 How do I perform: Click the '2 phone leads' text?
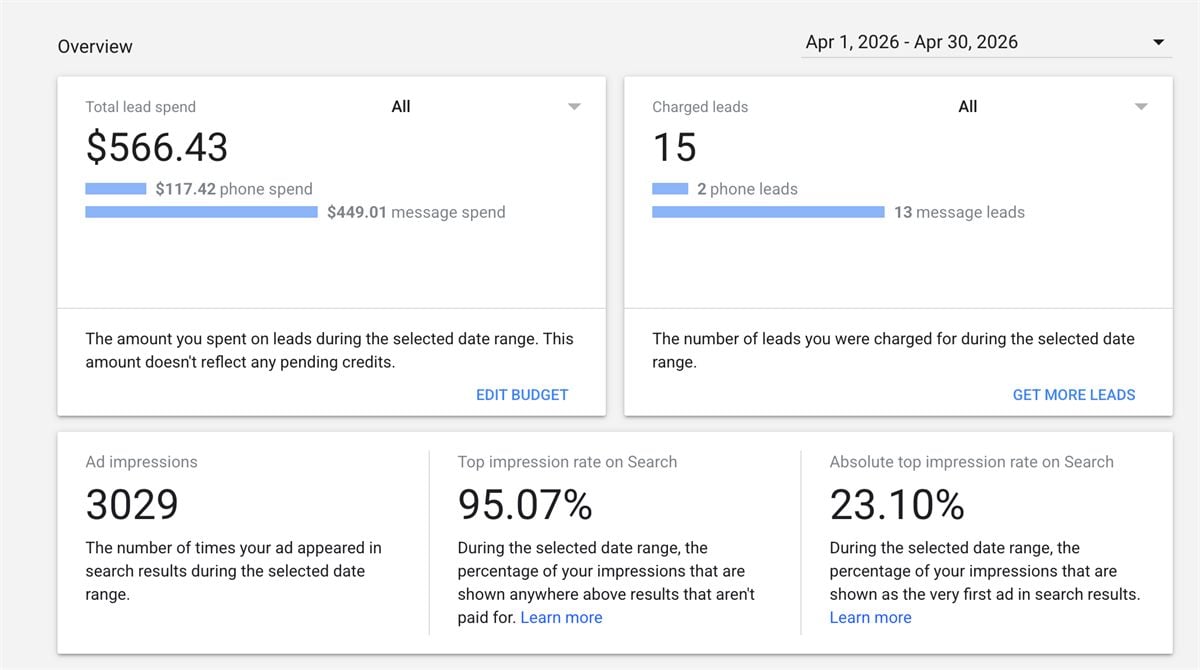[747, 189]
